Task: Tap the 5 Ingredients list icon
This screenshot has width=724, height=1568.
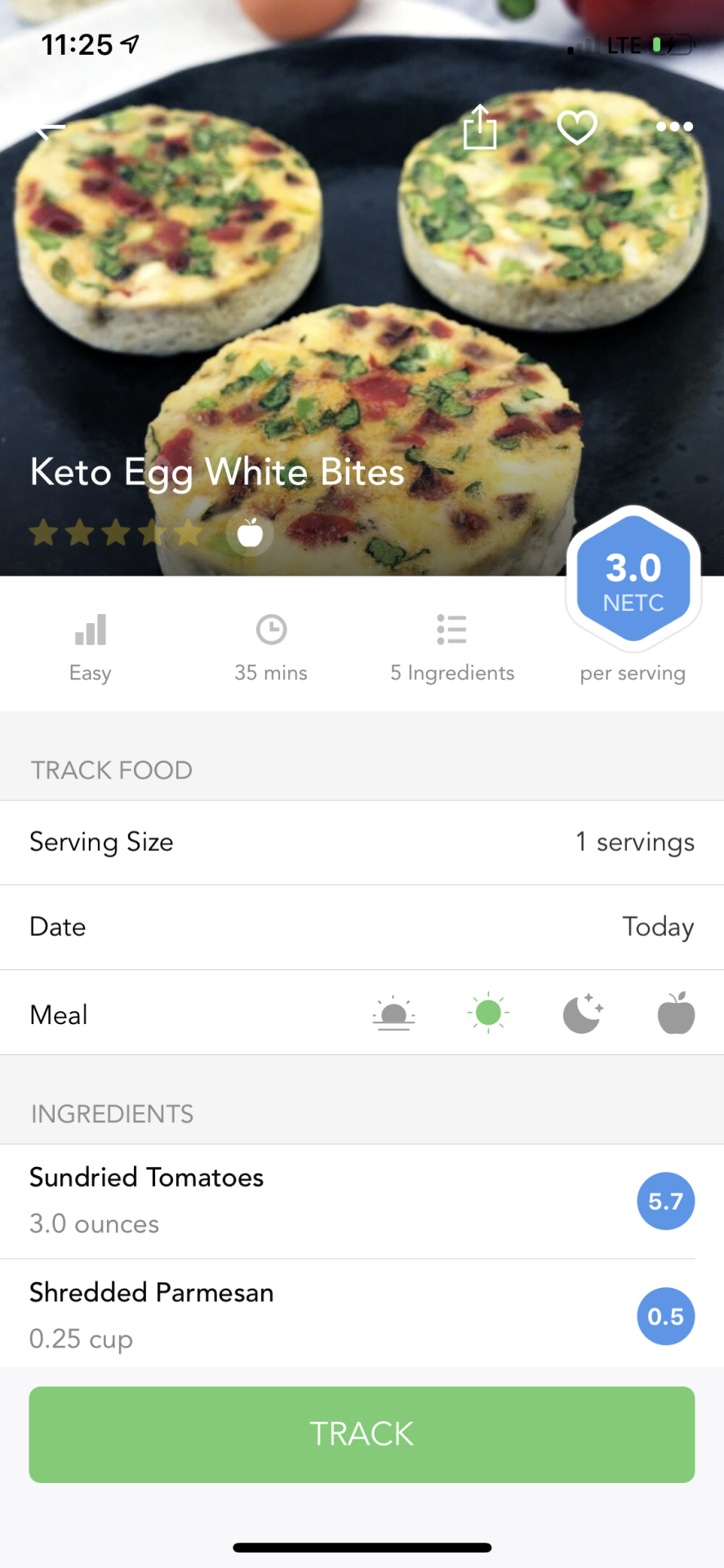Action: [451, 630]
